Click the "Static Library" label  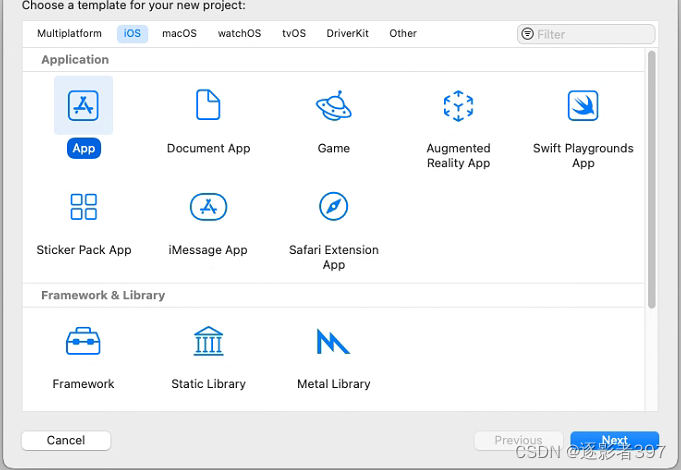(x=208, y=384)
